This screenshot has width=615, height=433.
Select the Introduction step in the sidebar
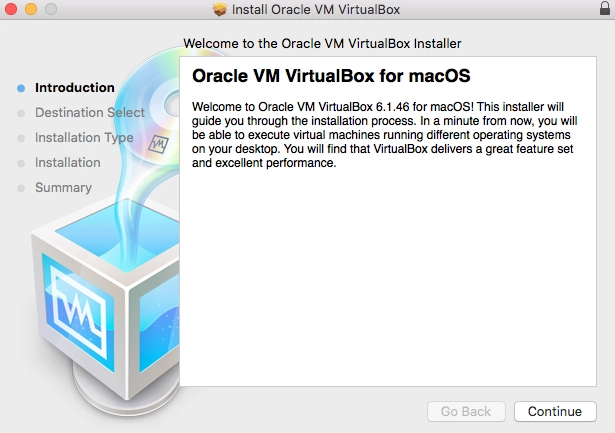pyautogui.click(x=74, y=88)
